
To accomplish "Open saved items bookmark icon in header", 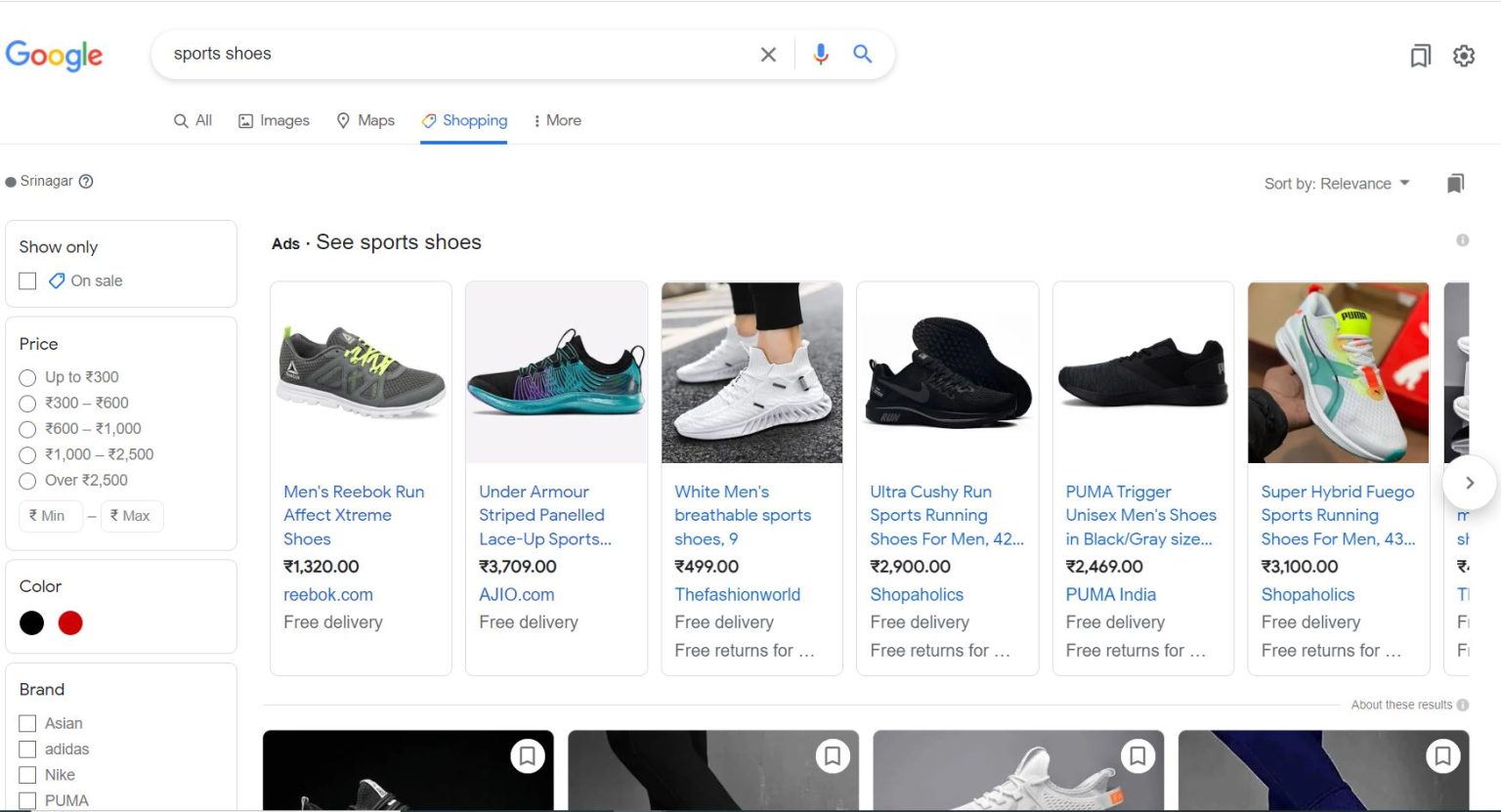I will point(1420,56).
